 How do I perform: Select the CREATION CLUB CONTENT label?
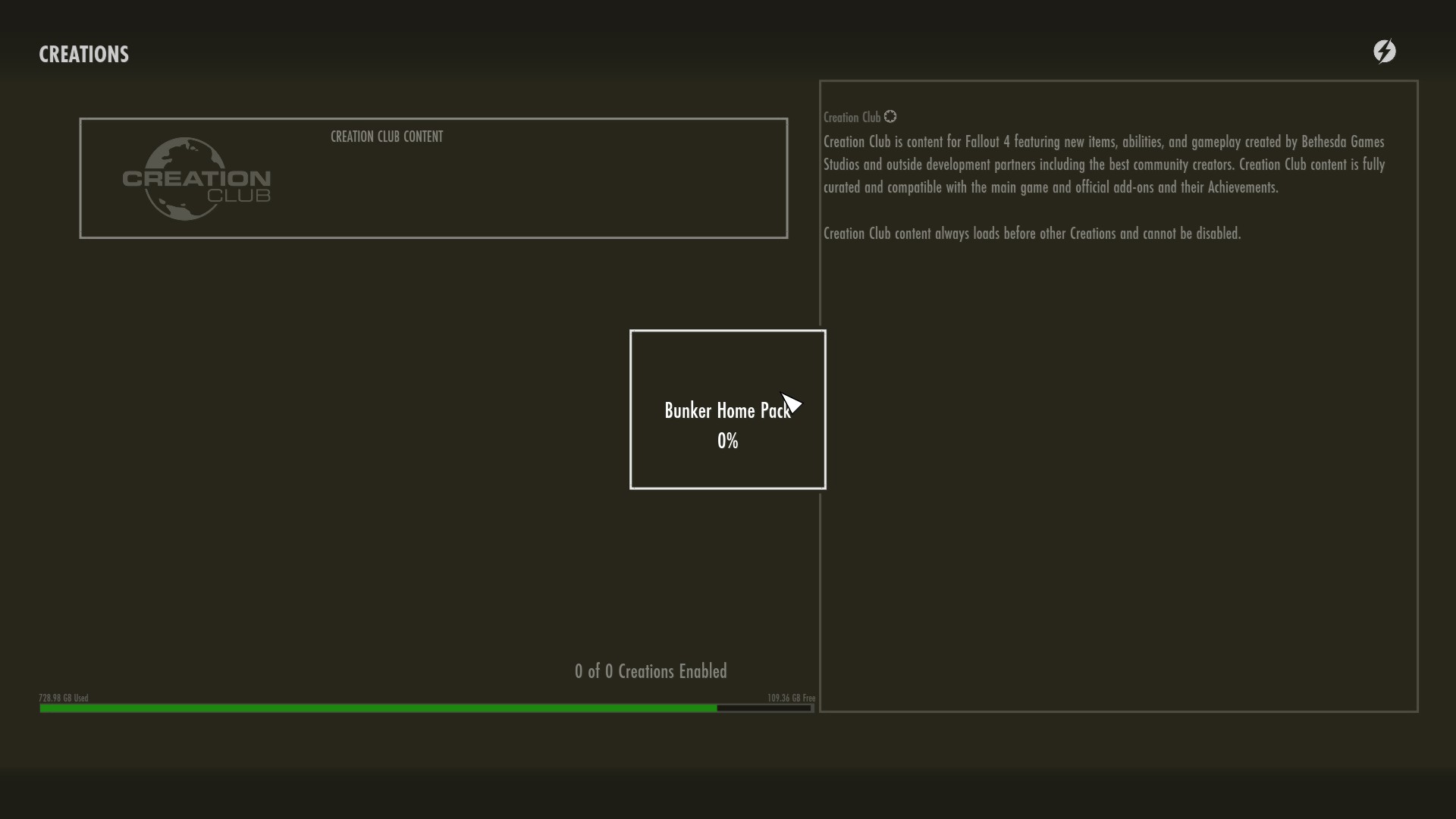click(387, 137)
